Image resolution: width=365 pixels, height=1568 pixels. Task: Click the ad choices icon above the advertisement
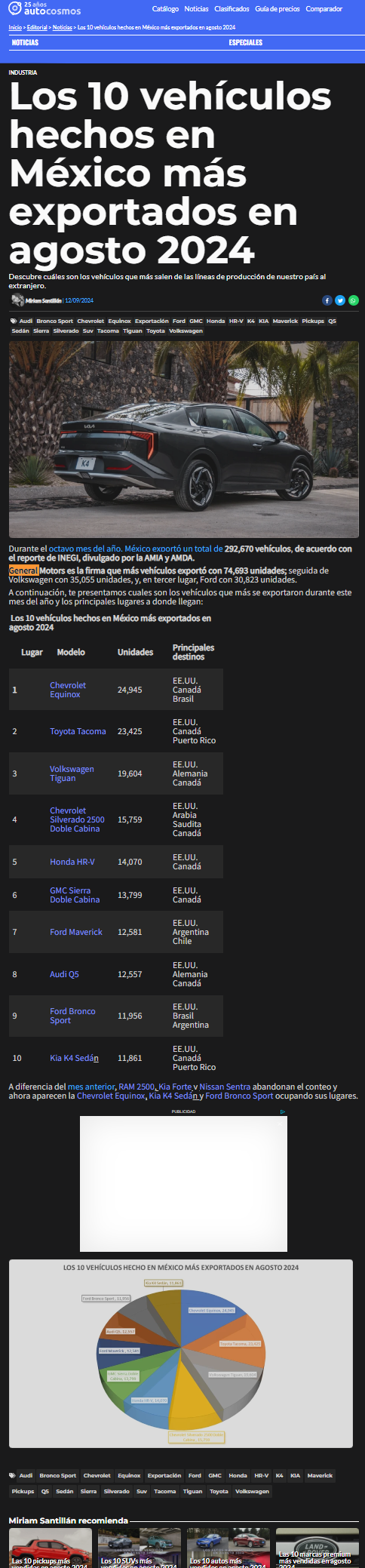tap(283, 1111)
